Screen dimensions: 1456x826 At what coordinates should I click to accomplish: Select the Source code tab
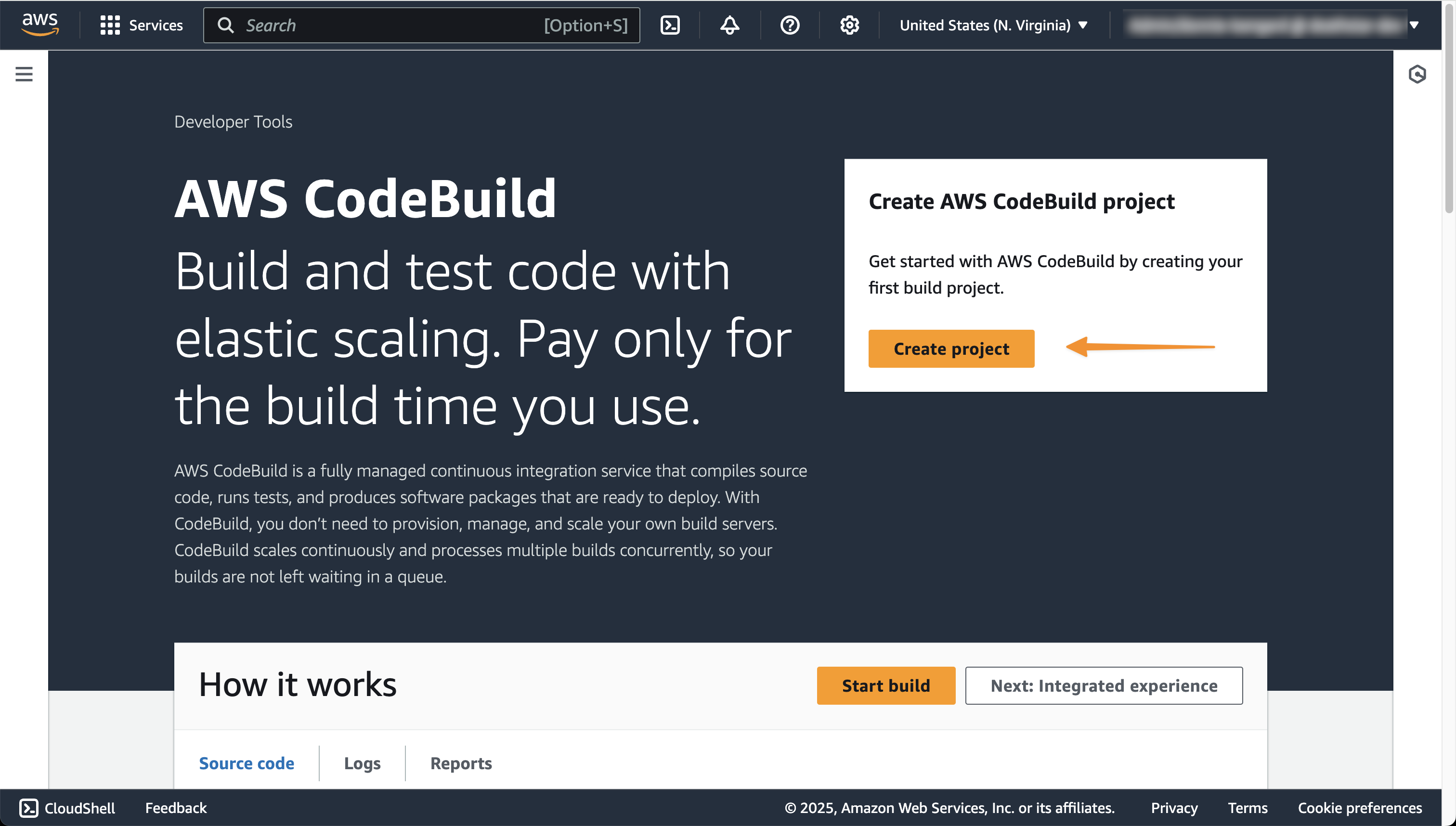246,763
